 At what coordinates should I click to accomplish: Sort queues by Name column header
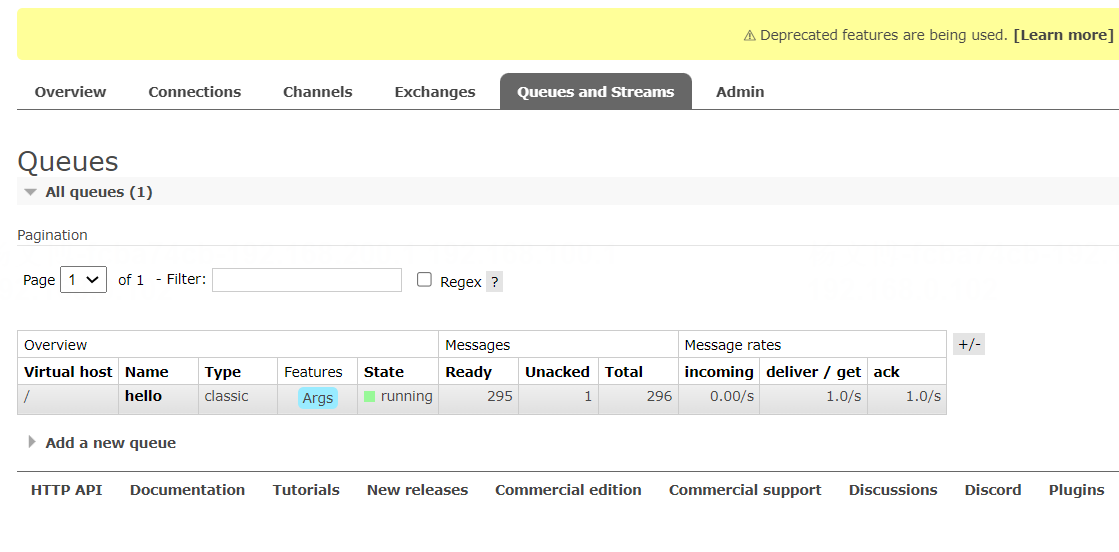click(147, 372)
